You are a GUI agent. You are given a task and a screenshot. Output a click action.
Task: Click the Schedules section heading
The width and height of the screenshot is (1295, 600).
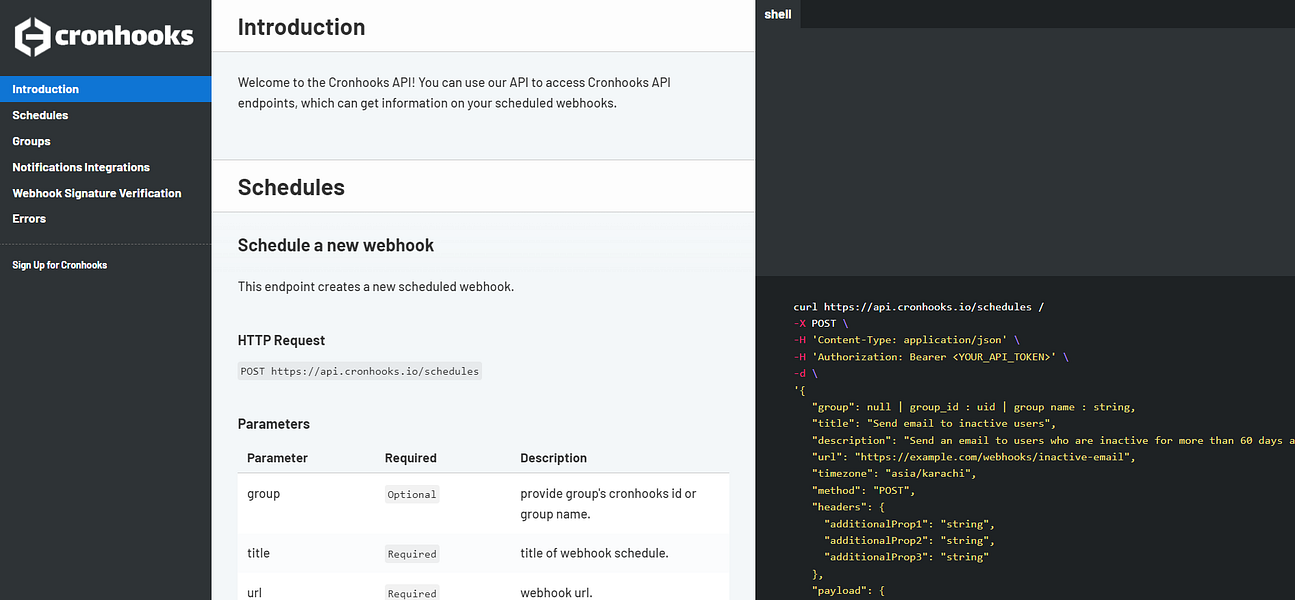291,187
